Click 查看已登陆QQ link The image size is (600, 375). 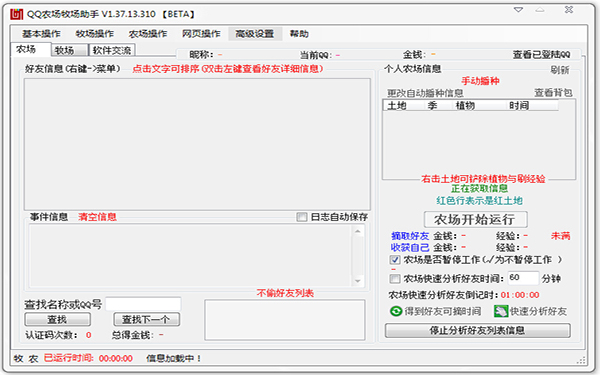point(541,55)
